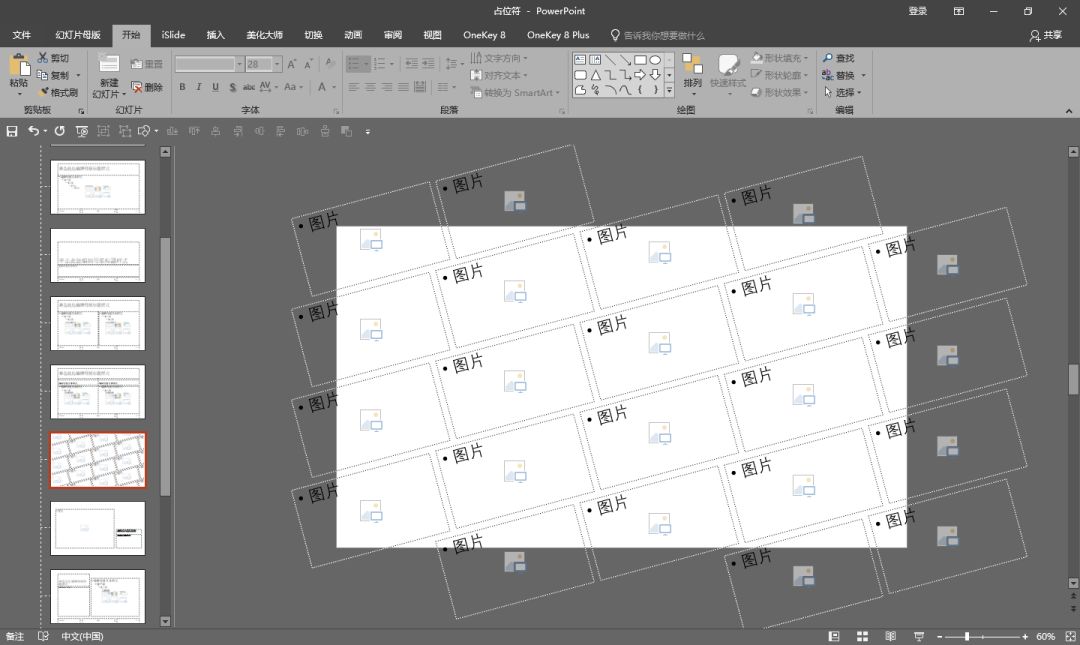Viewport: 1080px width, 645px height.
Task: Click the Redo circular arrow icon
Action: click(x=60, y=131)
